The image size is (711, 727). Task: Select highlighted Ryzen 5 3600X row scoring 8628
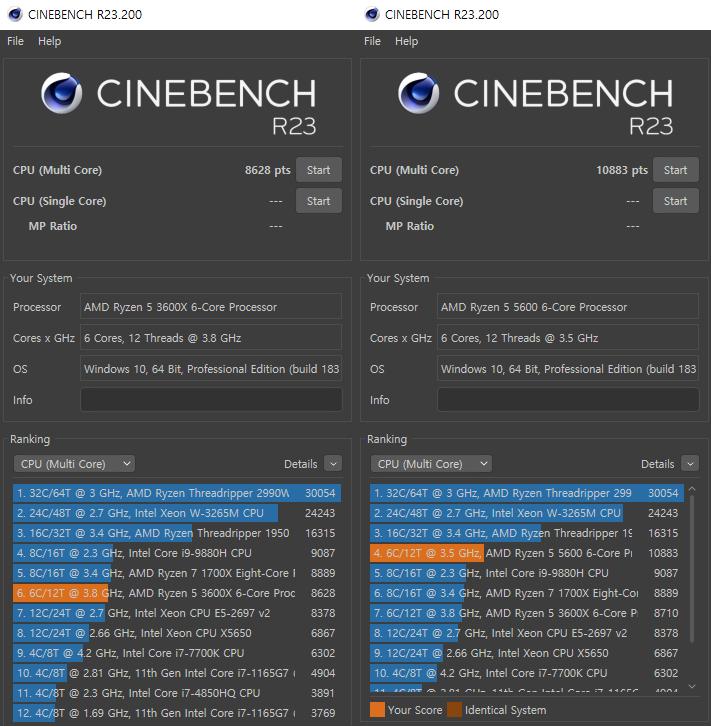[x=177, y=593]
